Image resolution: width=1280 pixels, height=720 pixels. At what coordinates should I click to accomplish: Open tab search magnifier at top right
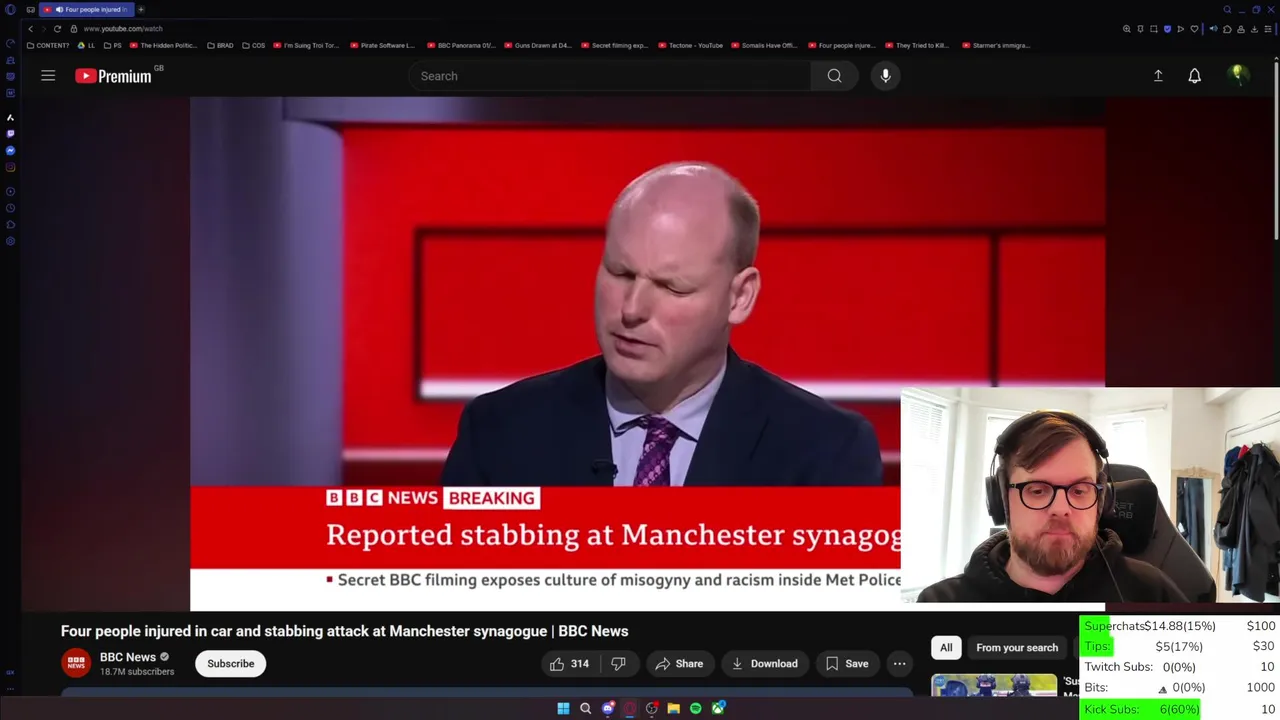[1227, 9]
